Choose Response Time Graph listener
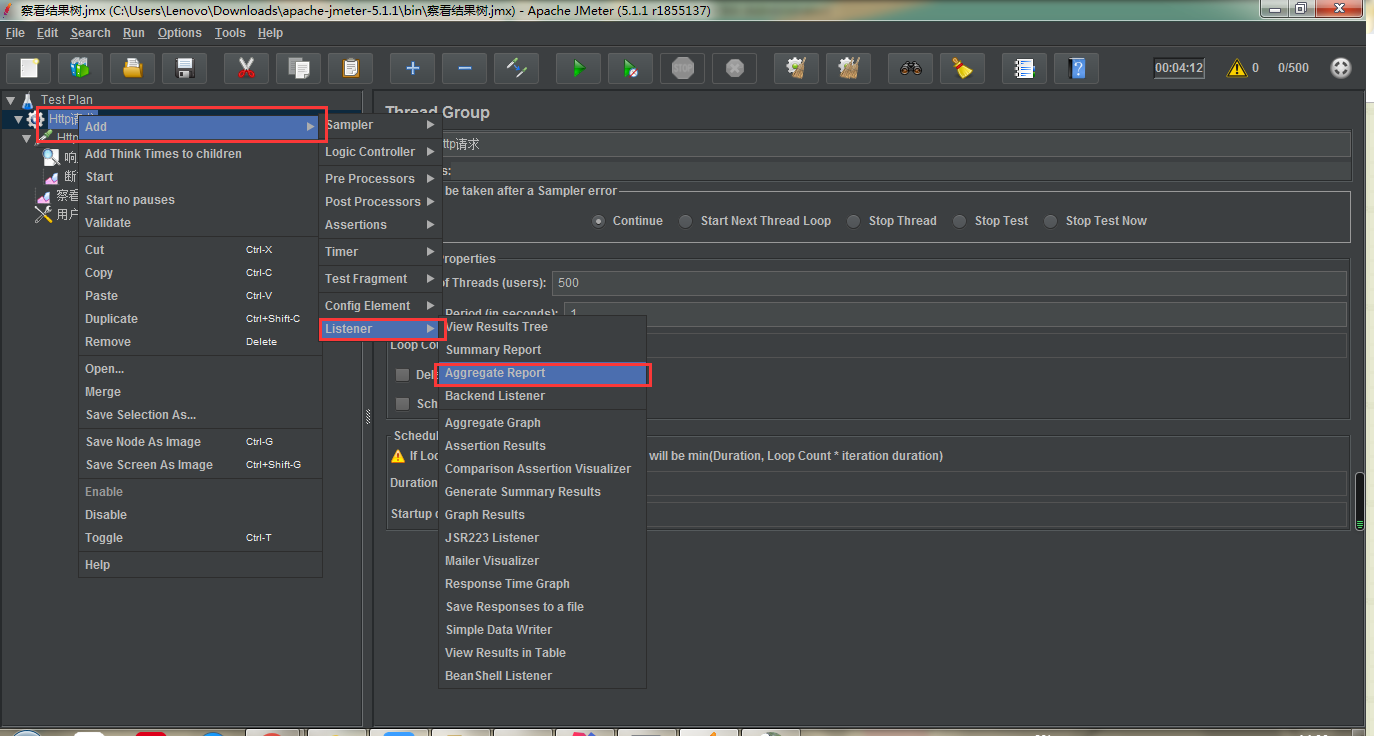The width and height of the screenshot is (1374, 736). (x=544, y=584)
